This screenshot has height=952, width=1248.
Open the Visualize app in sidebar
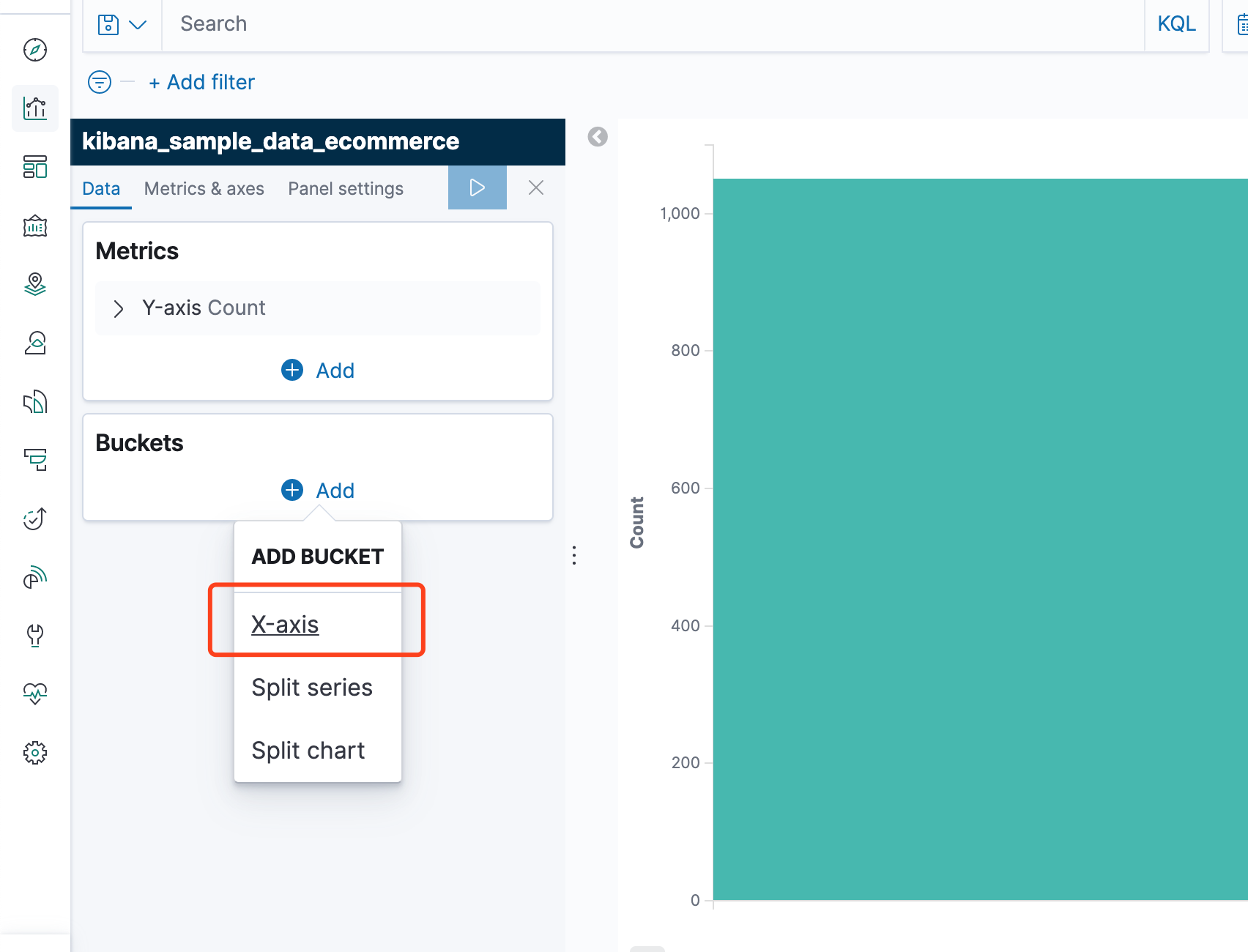click(x=35, y=108)
